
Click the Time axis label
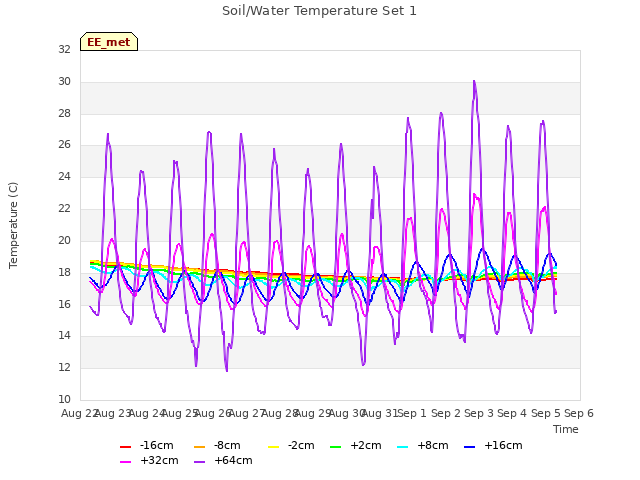click(x=566, y=429)
